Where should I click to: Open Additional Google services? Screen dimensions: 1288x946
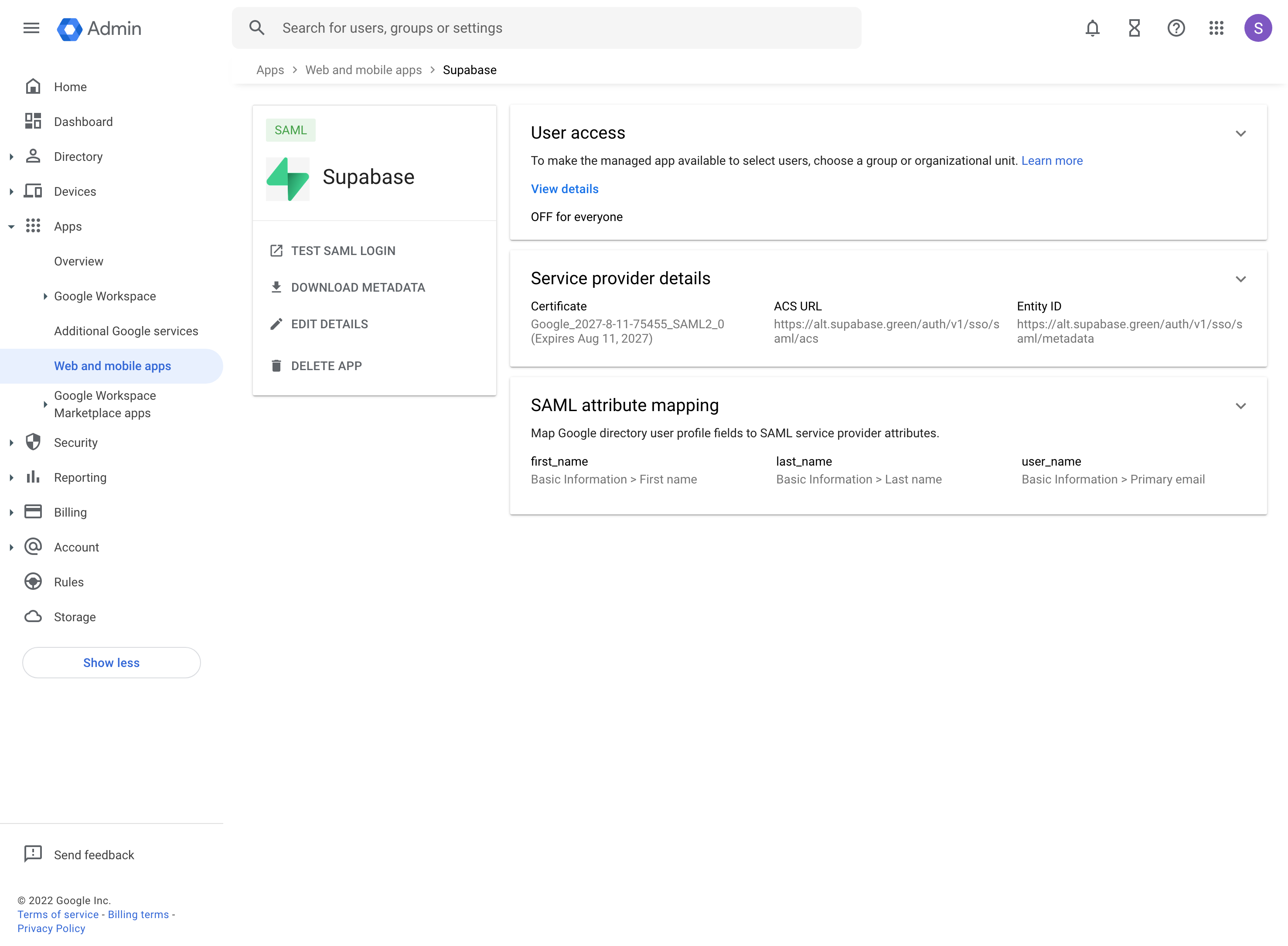click(126, 331)
